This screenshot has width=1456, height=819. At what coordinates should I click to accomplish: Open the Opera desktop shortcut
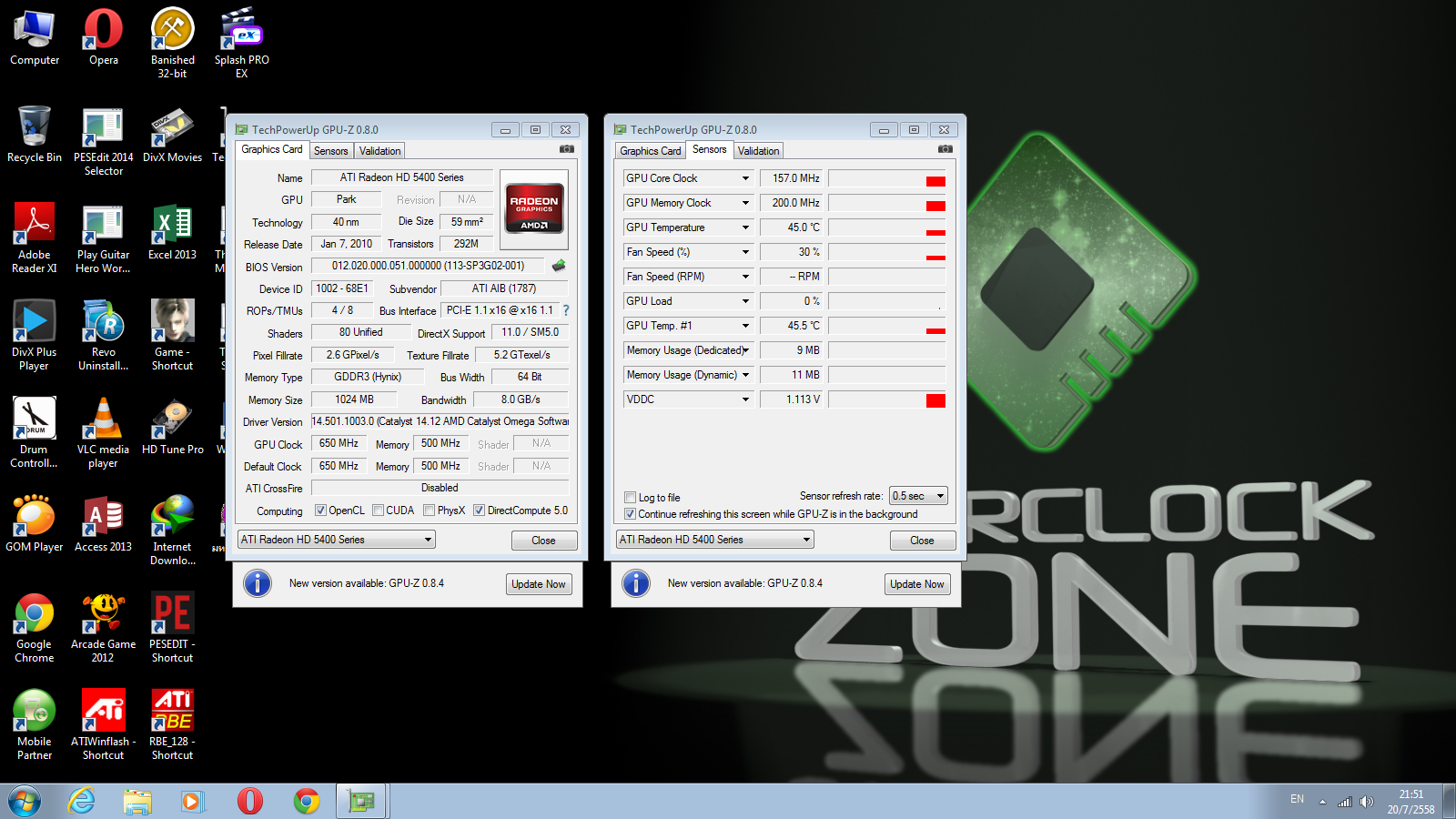[x=104, y=37]
